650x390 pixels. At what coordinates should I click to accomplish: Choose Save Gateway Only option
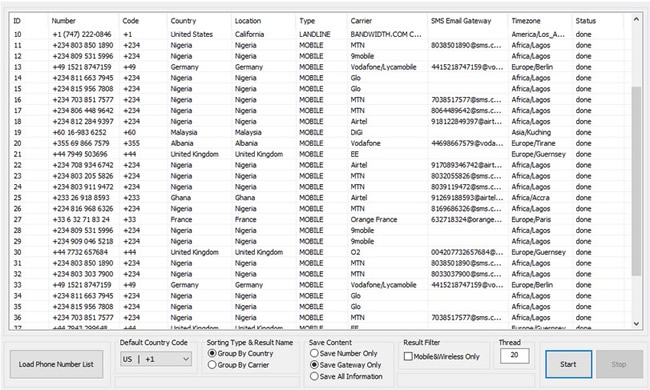314,365
